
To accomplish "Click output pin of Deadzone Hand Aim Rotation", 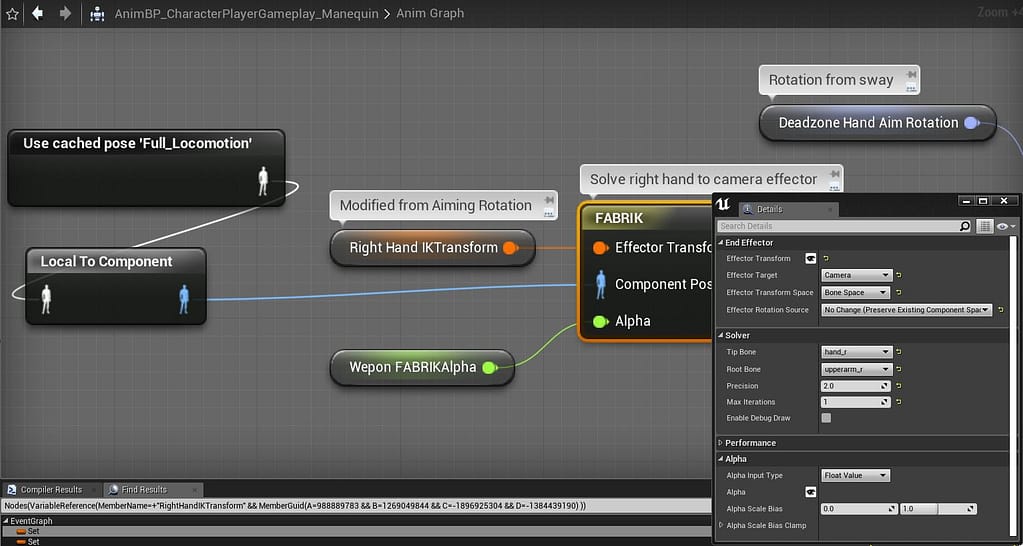I will point(971,123).
